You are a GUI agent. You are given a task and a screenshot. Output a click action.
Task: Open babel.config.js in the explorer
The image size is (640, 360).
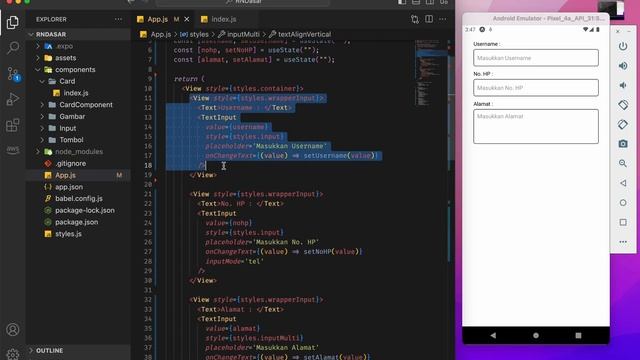pyautogui.click(x=79, y=198)
